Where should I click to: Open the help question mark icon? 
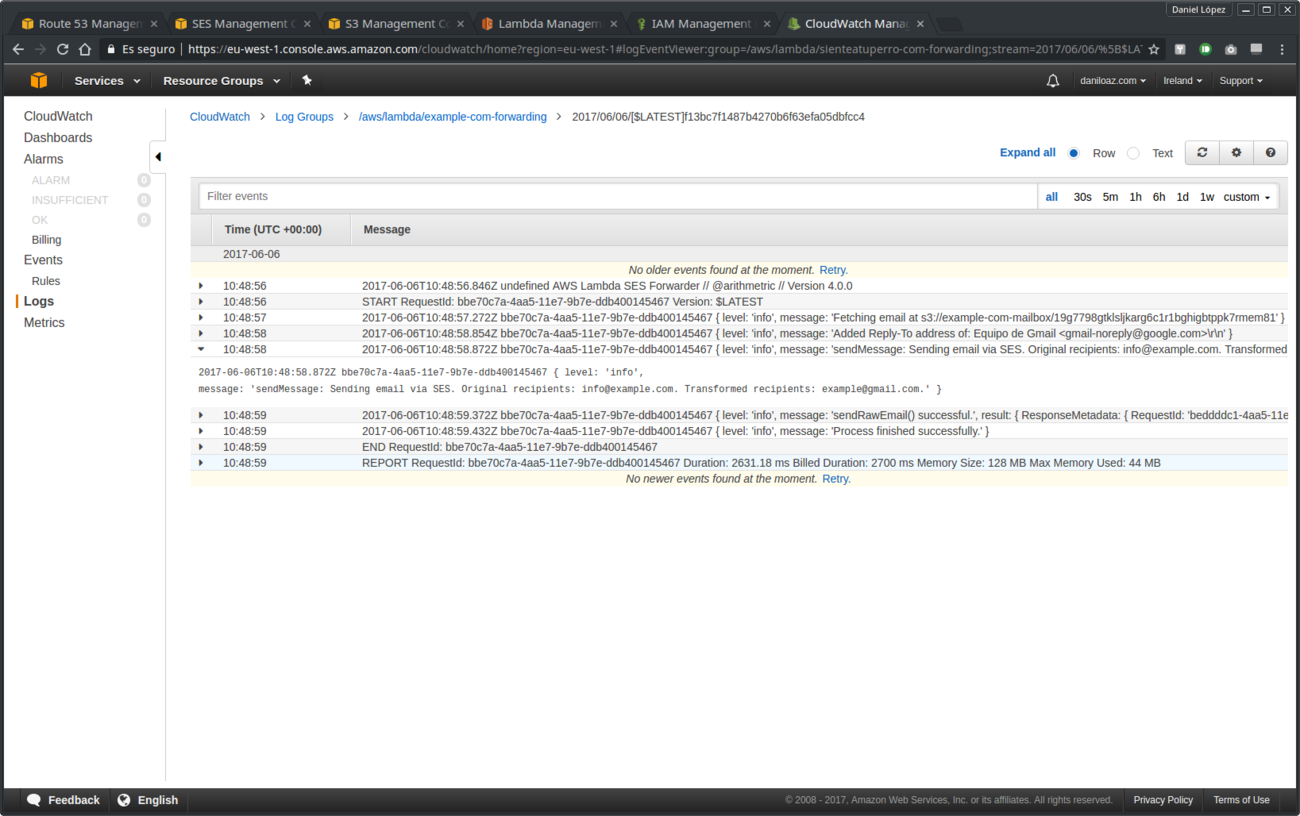[x=1270, y=152]
